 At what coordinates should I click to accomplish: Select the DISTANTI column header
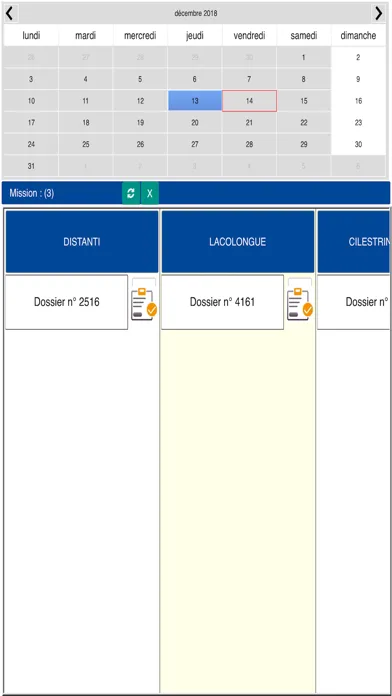82,242
